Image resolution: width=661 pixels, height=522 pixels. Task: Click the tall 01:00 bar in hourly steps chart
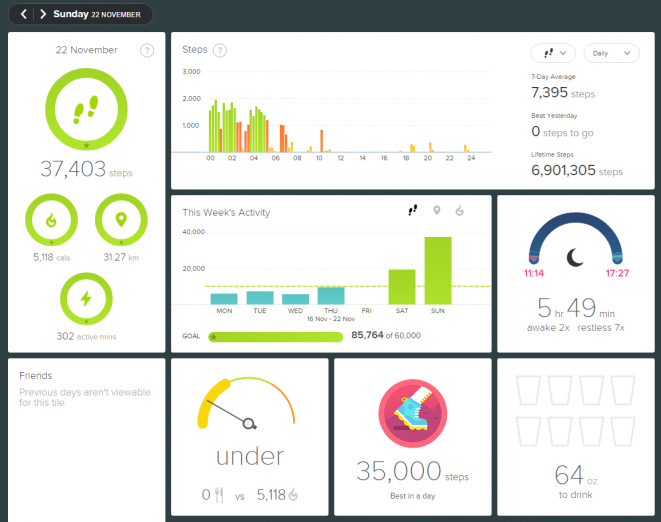tap(223, 128)
